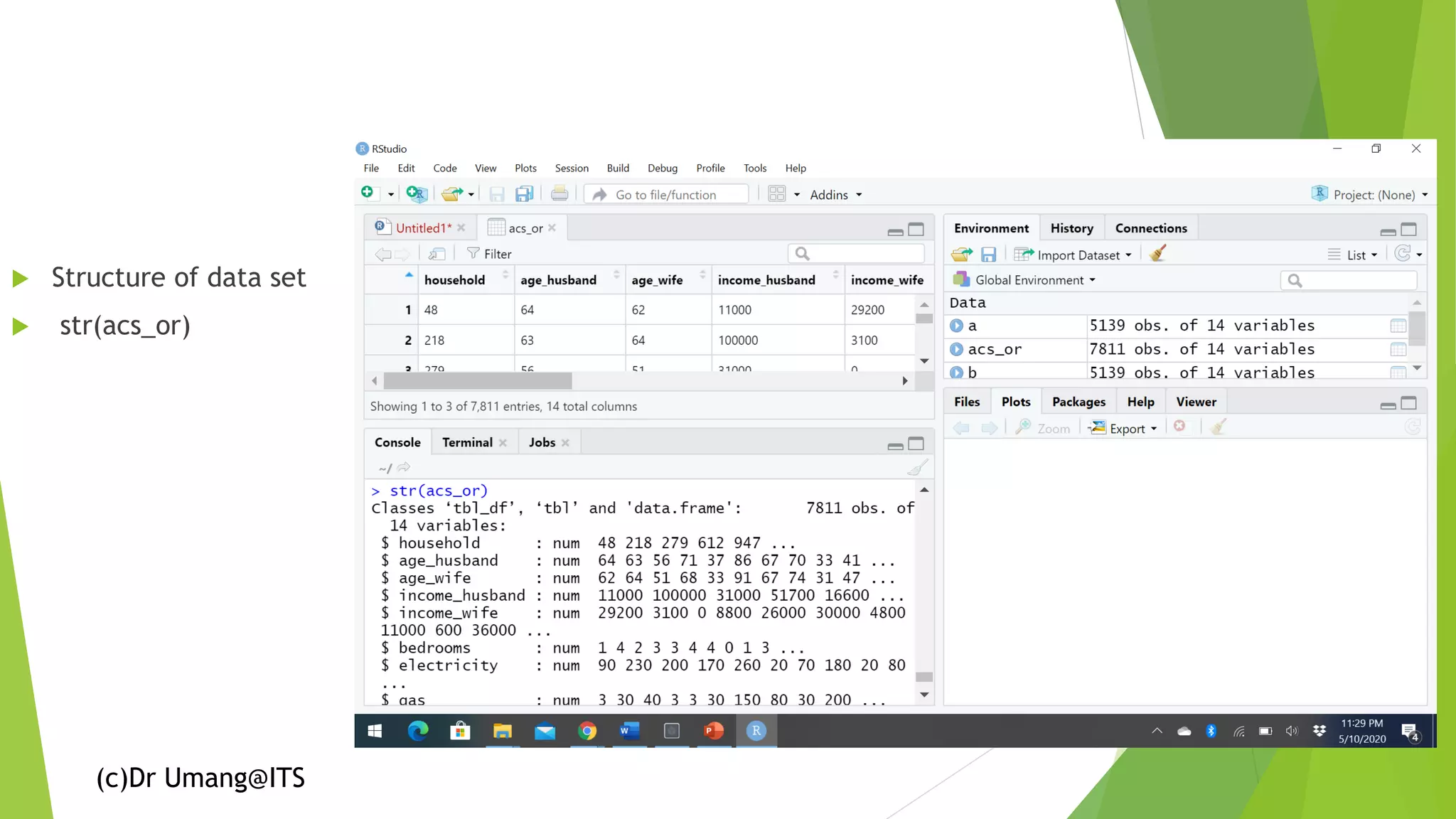Screen dimensions: 1456x819
Task: Open the List view dropdown
Action: point(1353,255)
